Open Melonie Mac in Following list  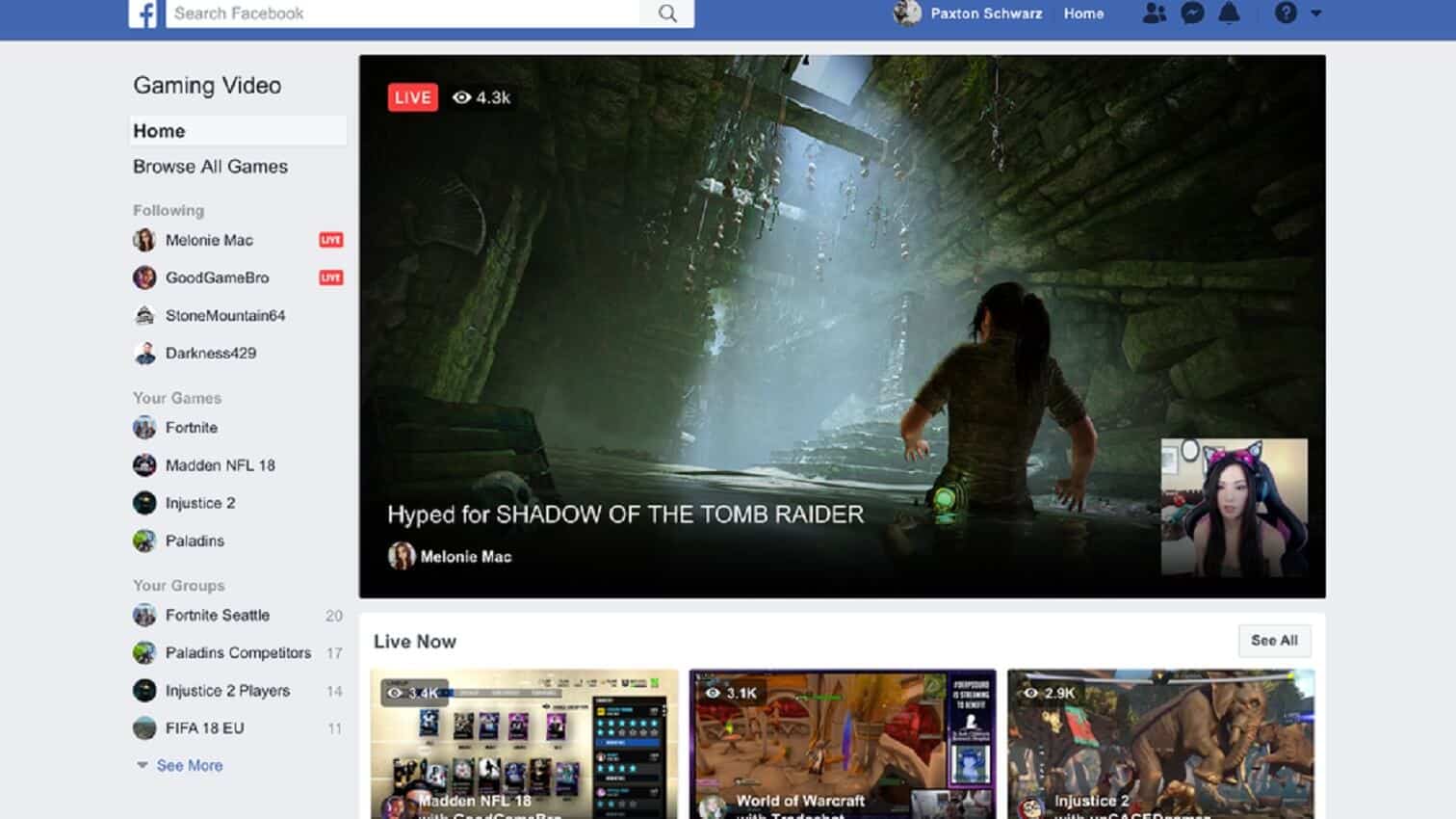(209, 240)
